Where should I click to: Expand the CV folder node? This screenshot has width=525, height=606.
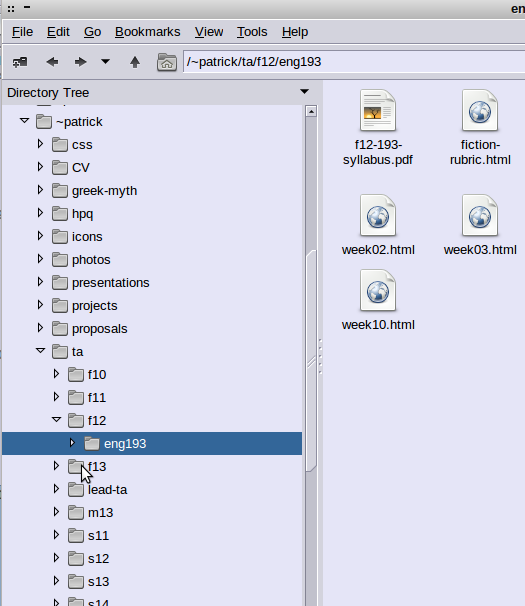tap(40, 167)
